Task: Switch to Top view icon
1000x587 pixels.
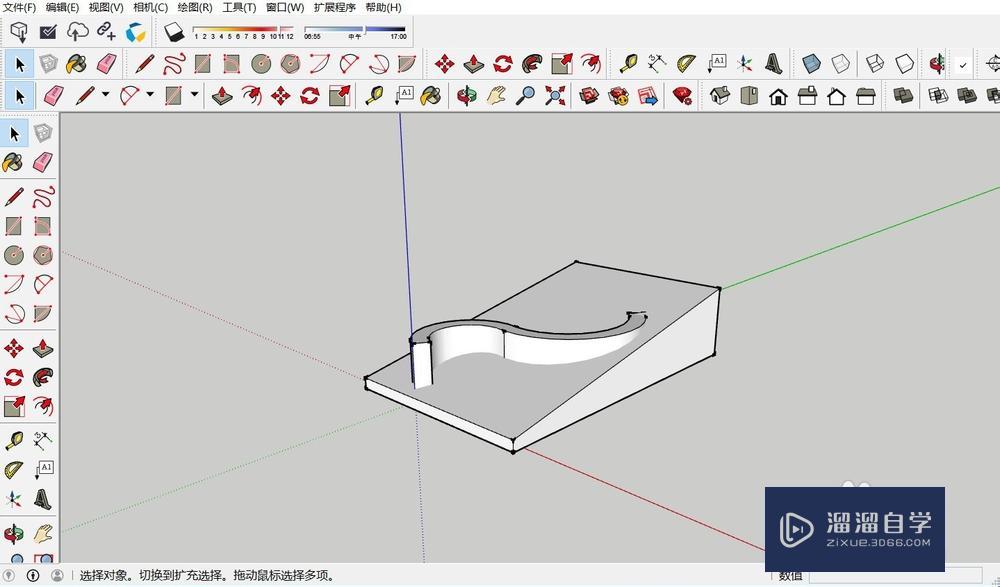Action: click(749, 96)
